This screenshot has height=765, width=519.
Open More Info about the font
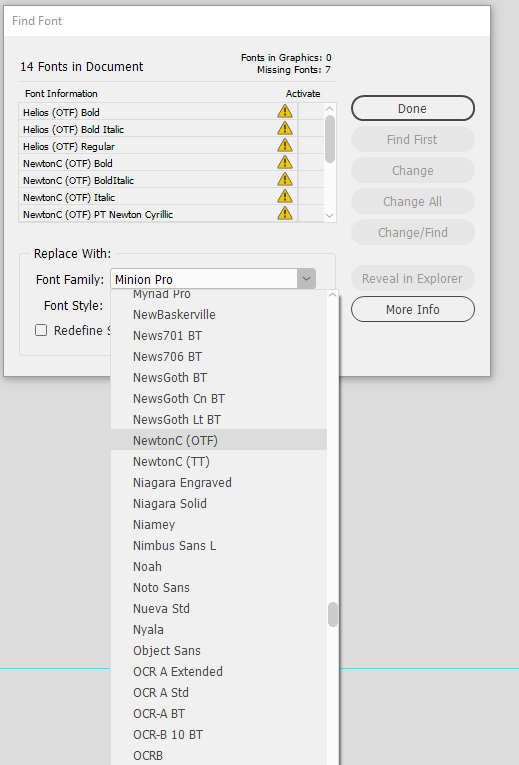[x=413, y=309]
